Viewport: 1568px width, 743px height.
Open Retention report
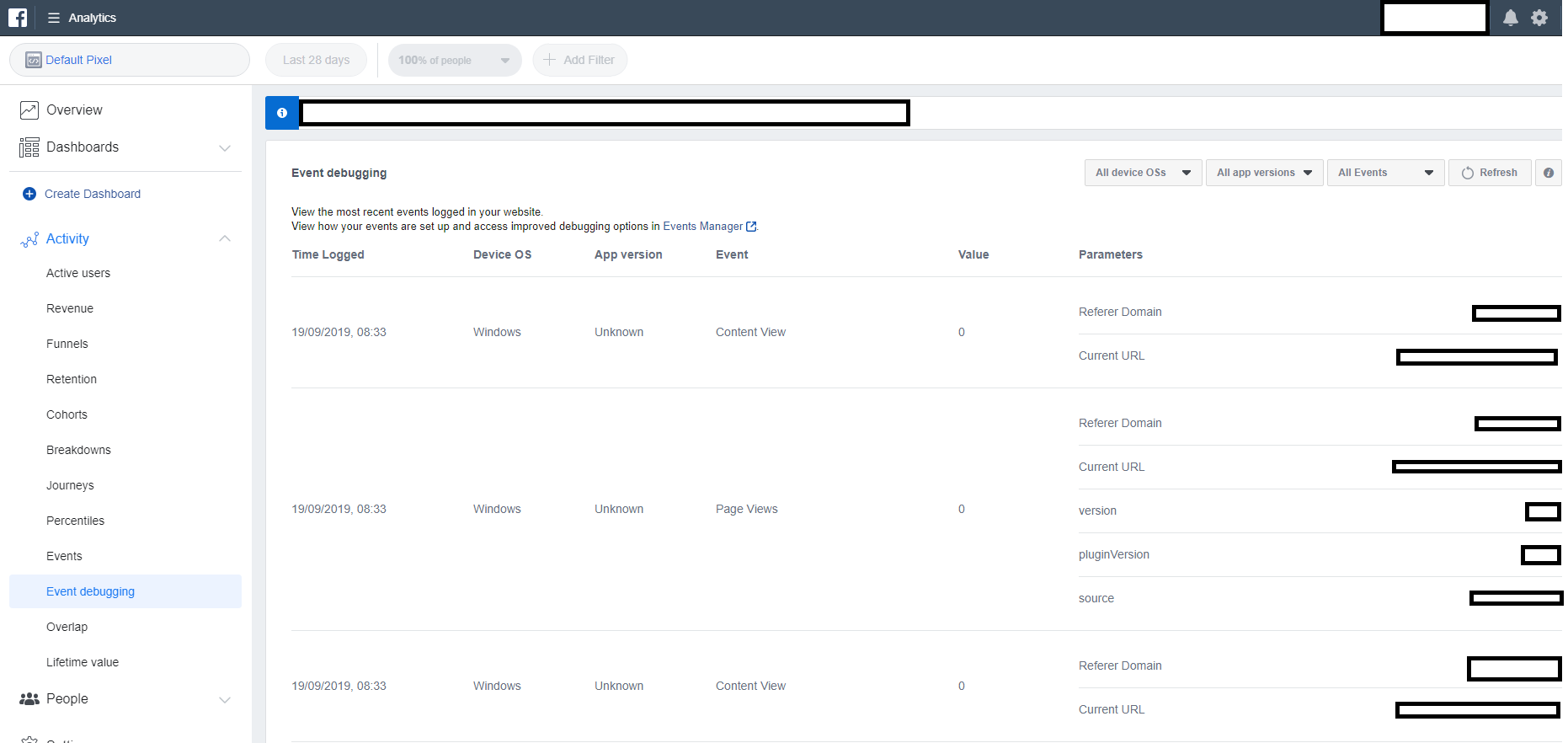(72, 379)
